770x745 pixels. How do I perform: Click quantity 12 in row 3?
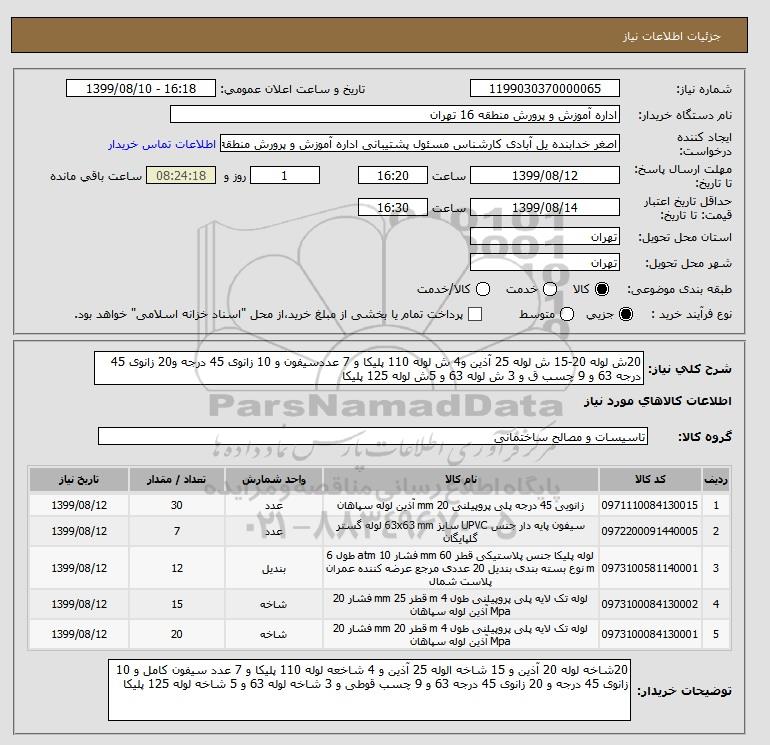[177, 568]
